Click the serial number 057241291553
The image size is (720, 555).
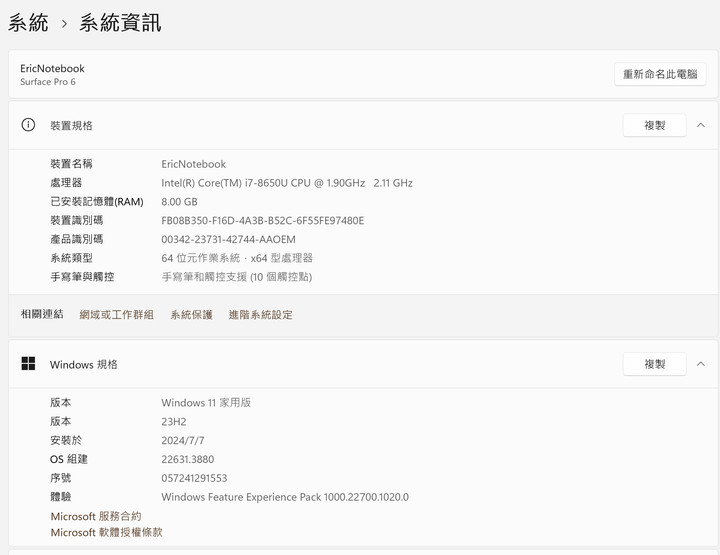click(194, 478)
